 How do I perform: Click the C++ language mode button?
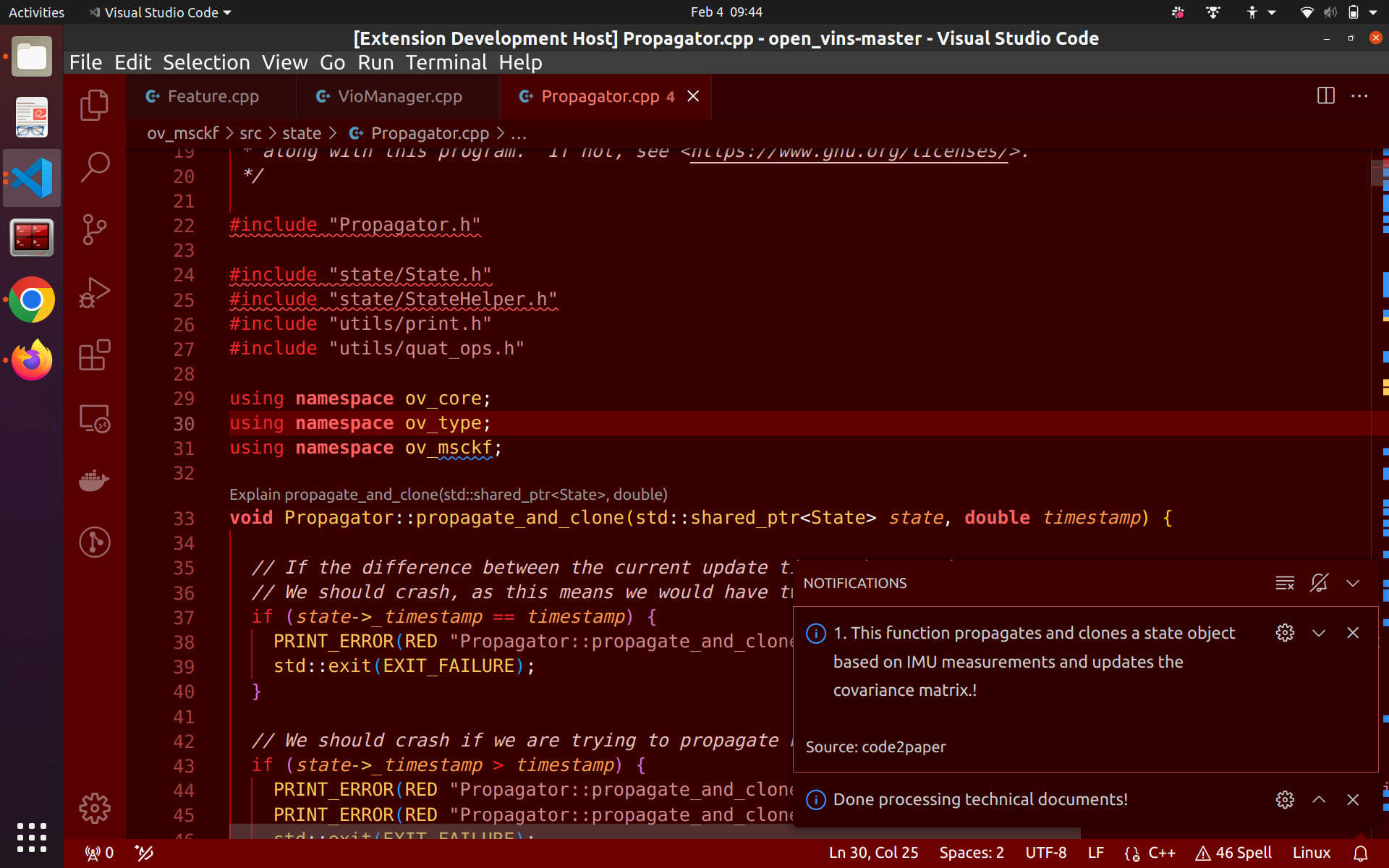tap(1161, 853)
